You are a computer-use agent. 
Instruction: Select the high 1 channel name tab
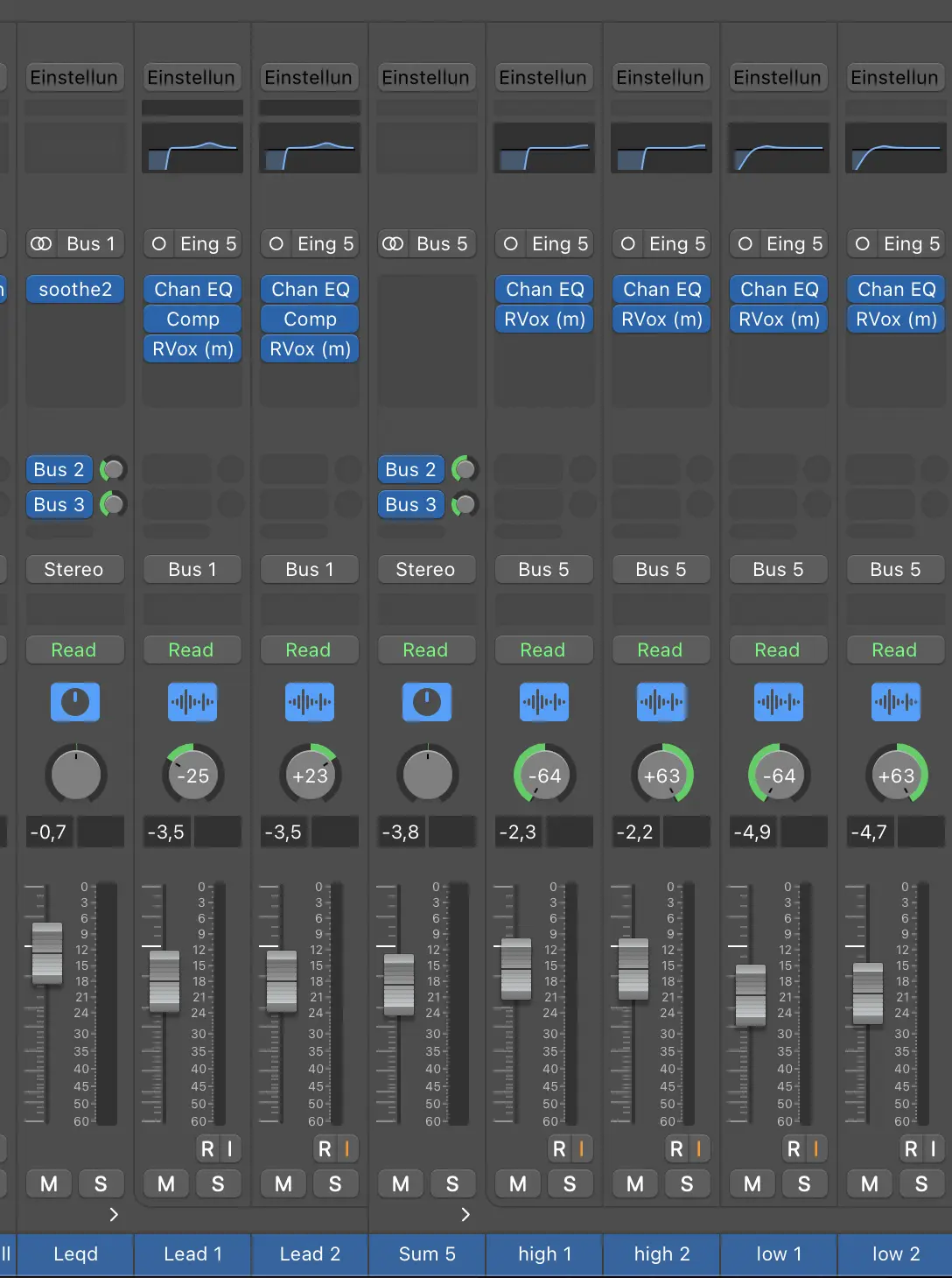543,1253
